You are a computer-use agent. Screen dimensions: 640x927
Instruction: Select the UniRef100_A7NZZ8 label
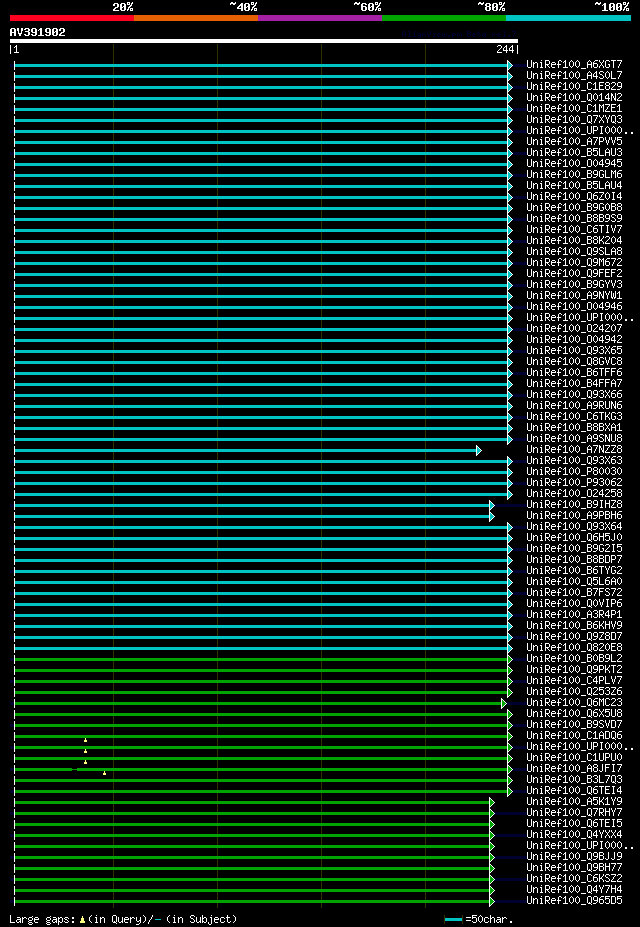(x=574, y=450)
